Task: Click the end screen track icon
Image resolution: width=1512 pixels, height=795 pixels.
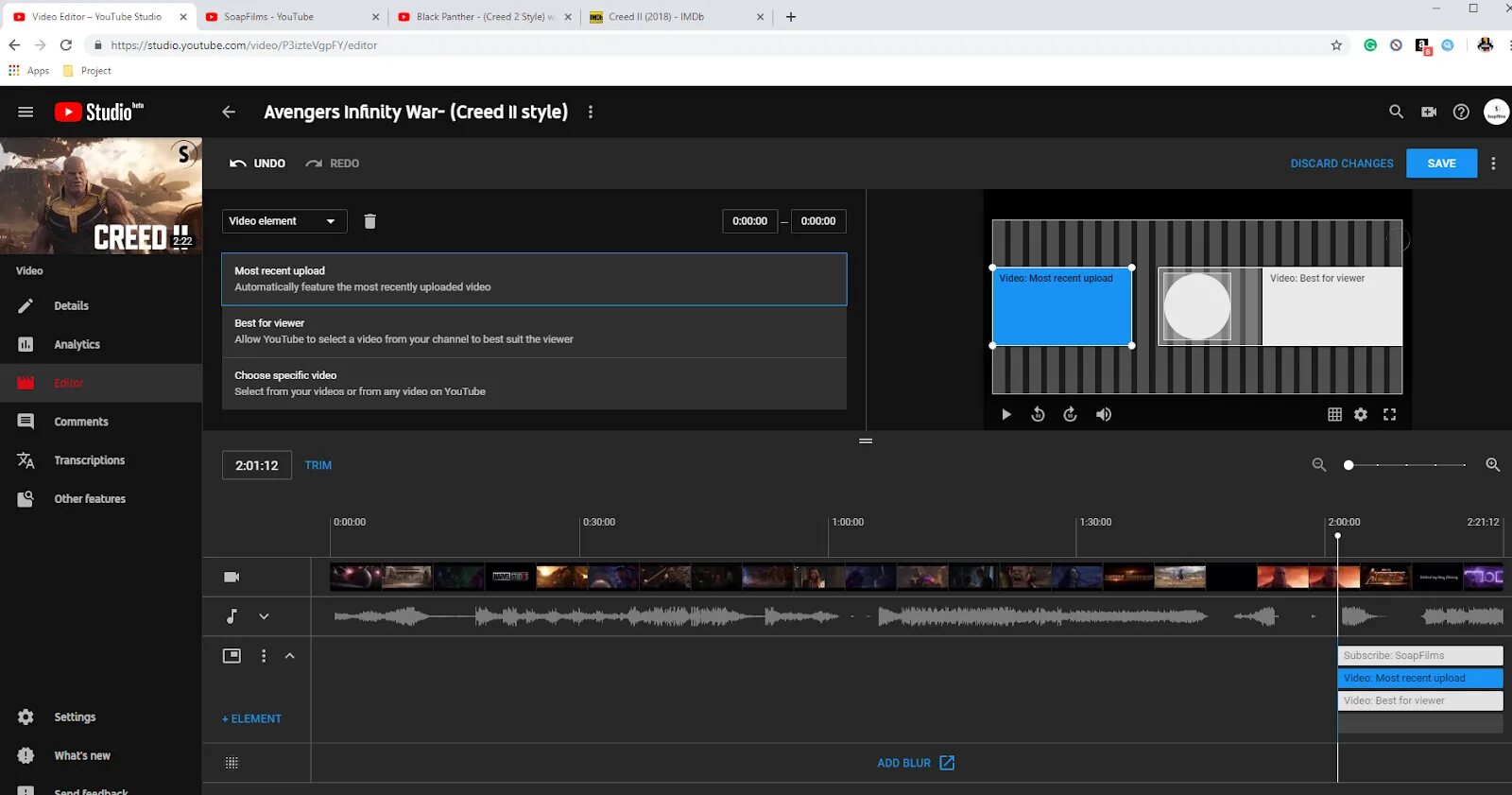Action: coord(232,656)
